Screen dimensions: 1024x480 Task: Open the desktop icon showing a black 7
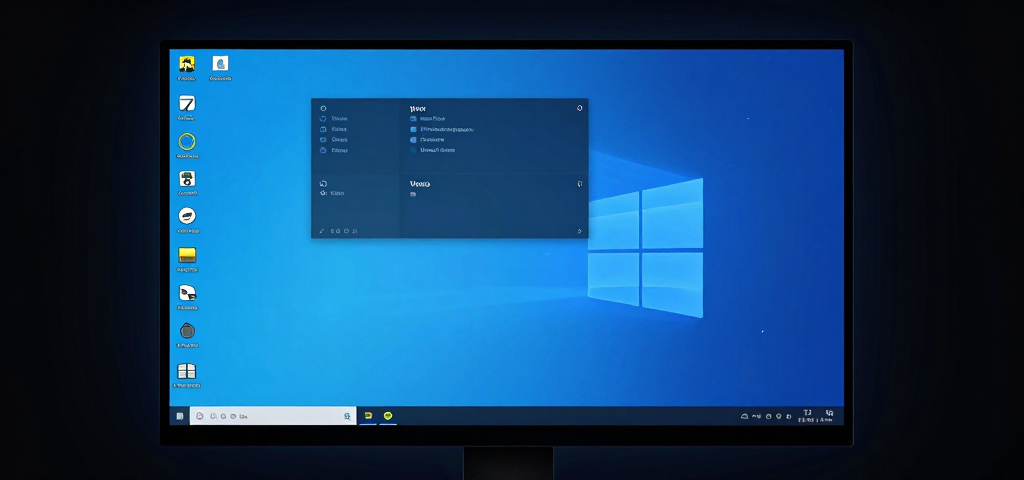[x=187, y=103]
